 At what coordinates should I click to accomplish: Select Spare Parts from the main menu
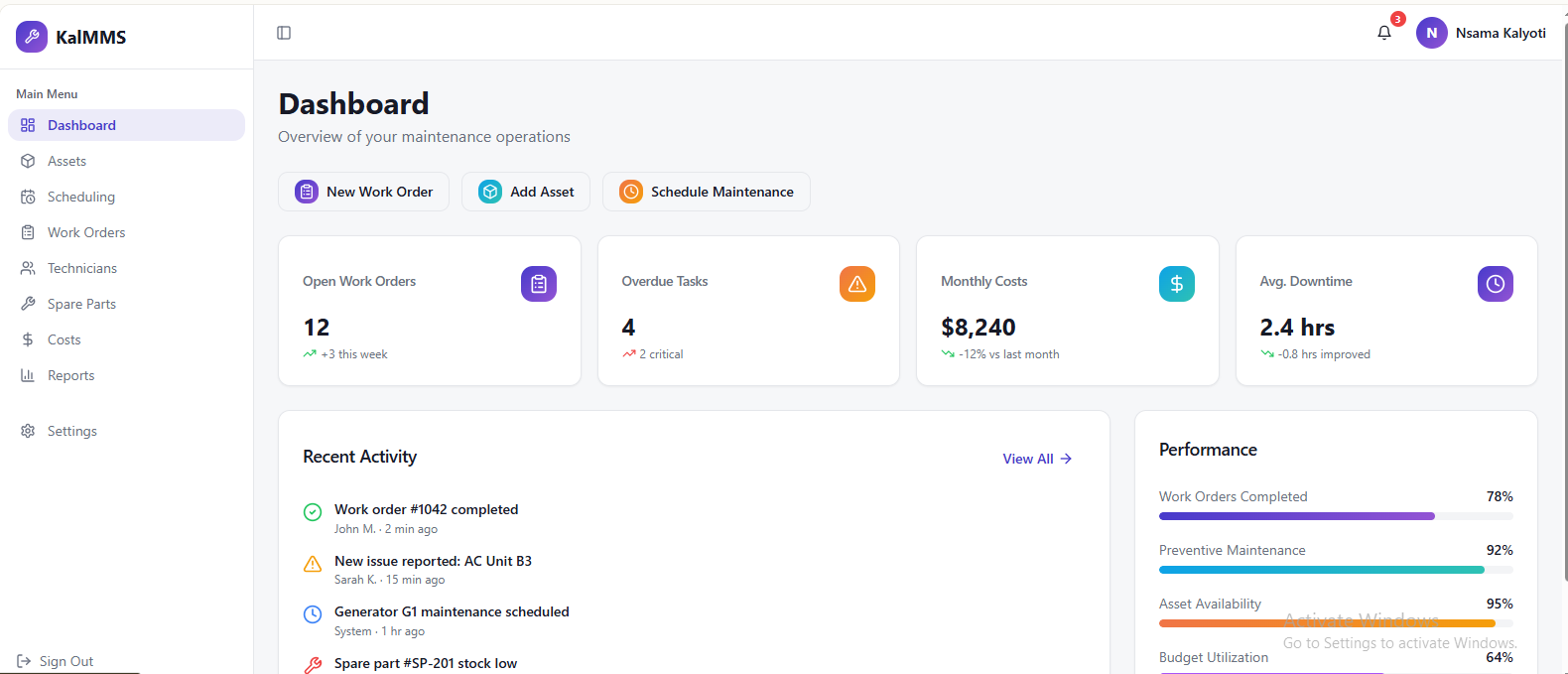[81, 304]
